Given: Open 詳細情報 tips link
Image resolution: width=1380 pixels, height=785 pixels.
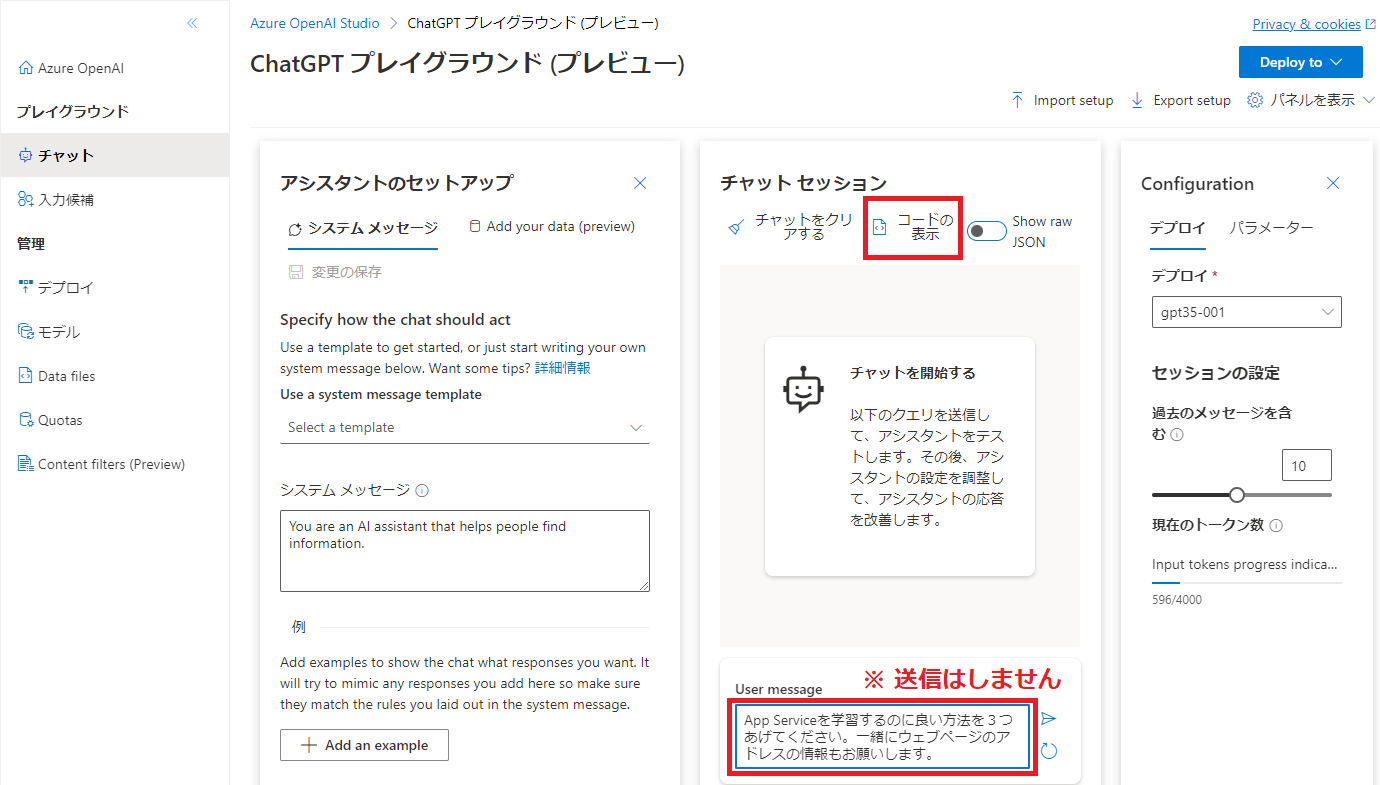Looking at the screenshot, I should click(562, 367).
